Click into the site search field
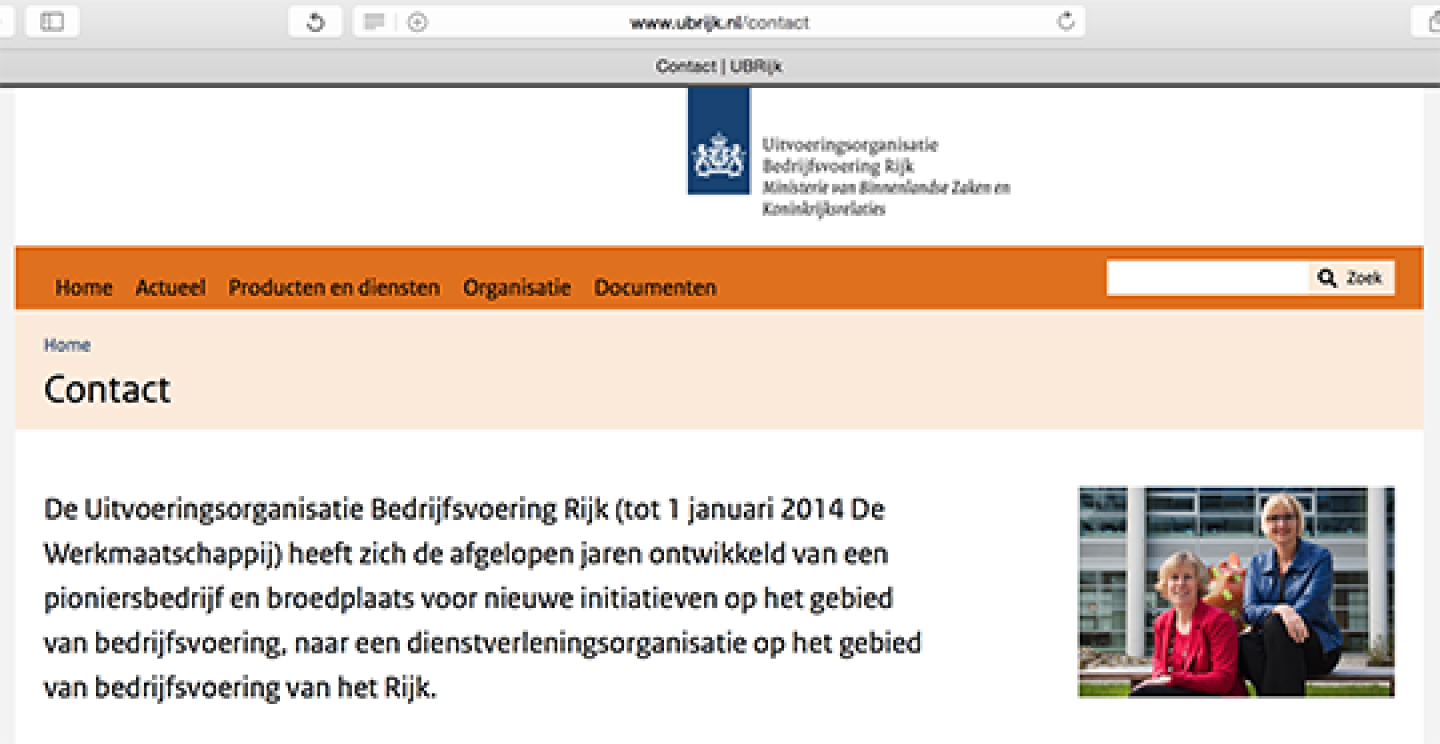This screenshot has width=1440, height=744. [x=1207, y=278]
